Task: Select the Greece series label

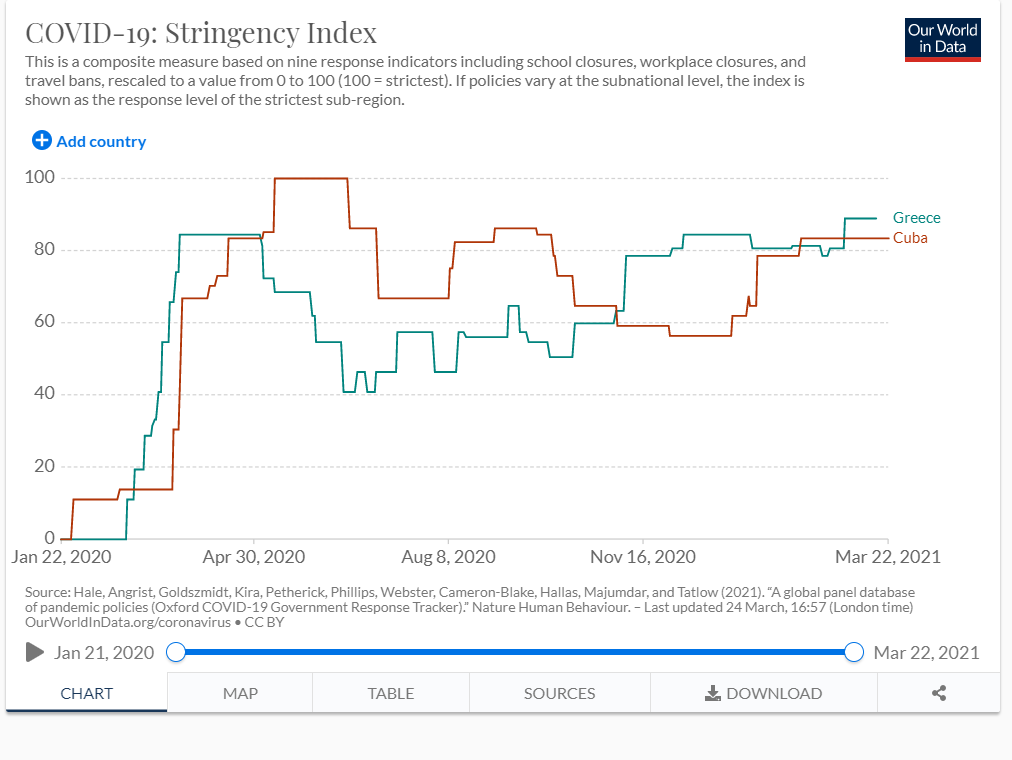Action: click(x=916, y=218)
